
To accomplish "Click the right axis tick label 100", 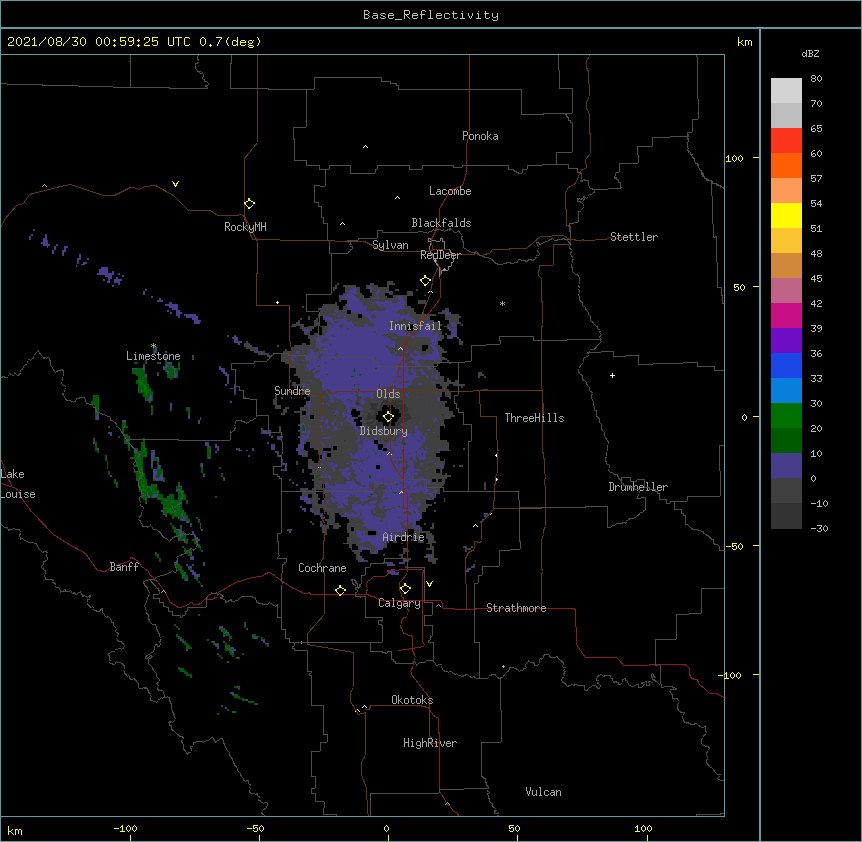I will click(734, 158).
